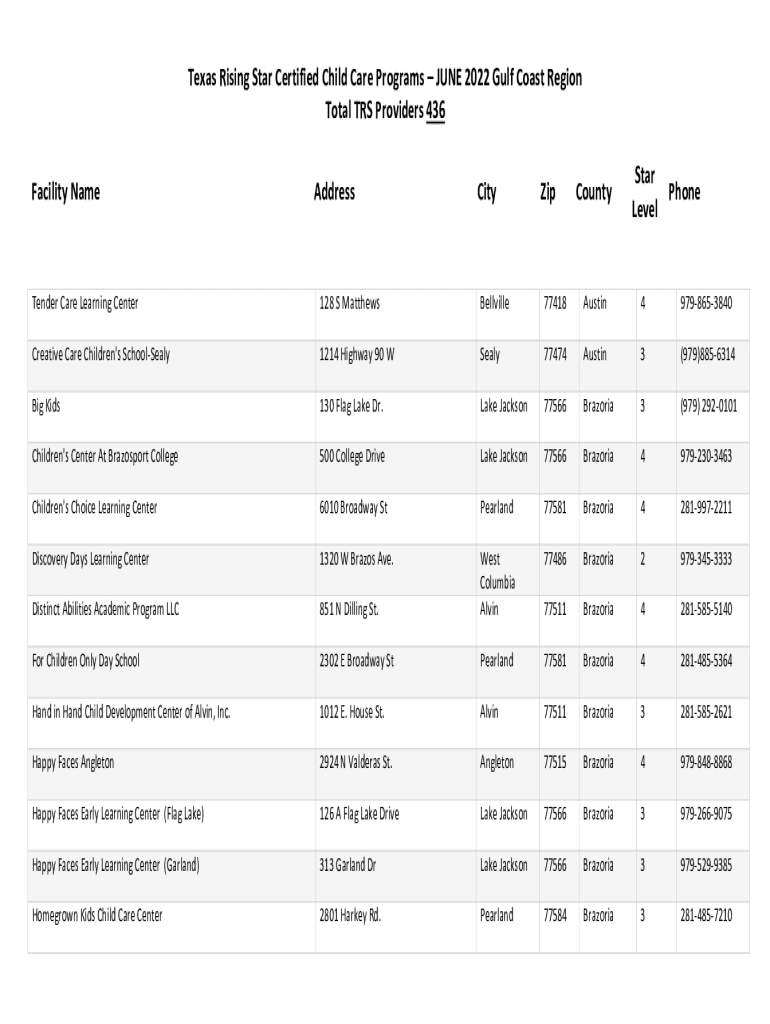Image resolution: width=770 pixels, height=1024 pixels.
Task: Select the document title mentioning Gulf Coast Region
Action: coord(385,79)
